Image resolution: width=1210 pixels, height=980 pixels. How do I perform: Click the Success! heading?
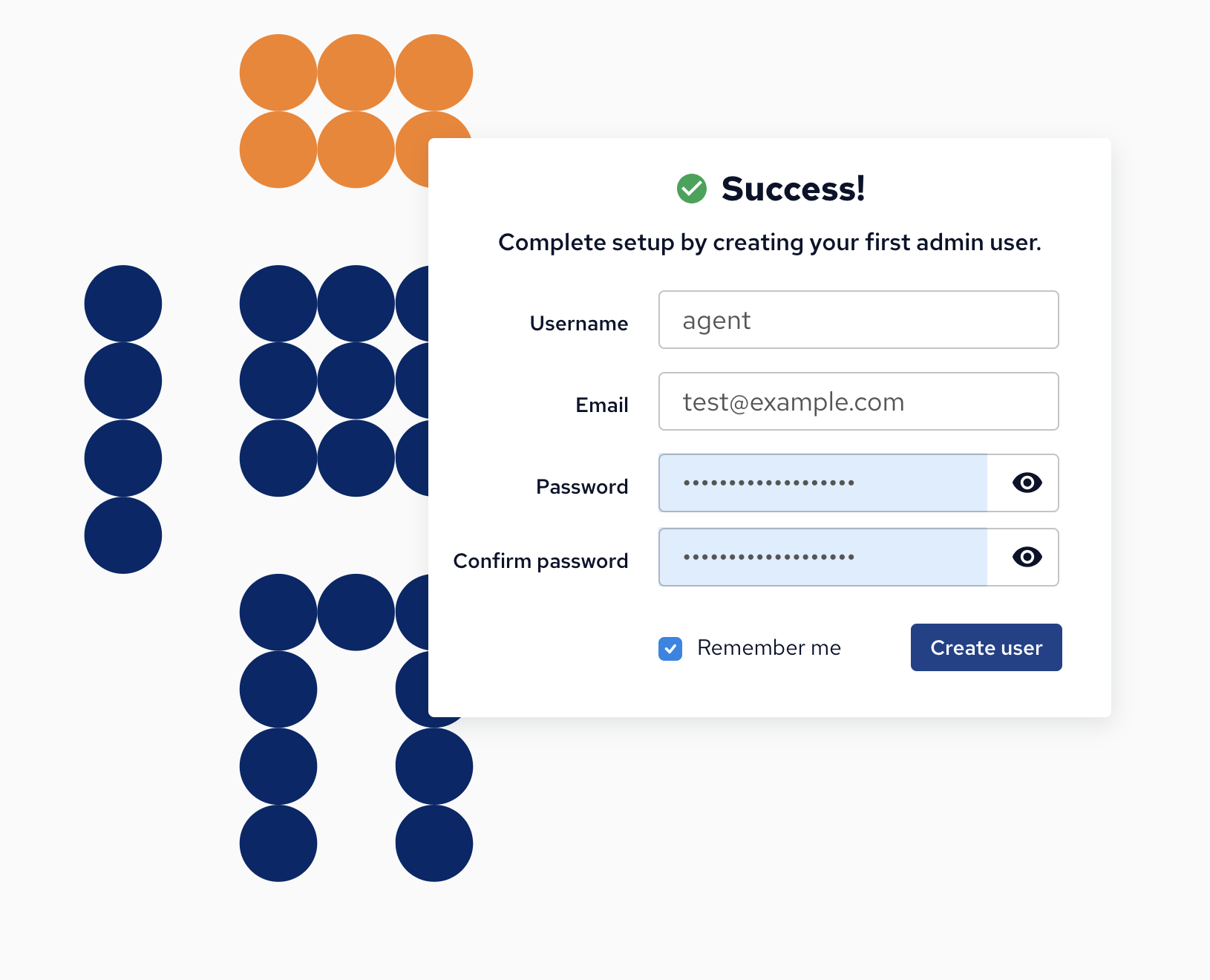(x=793, y=189)
